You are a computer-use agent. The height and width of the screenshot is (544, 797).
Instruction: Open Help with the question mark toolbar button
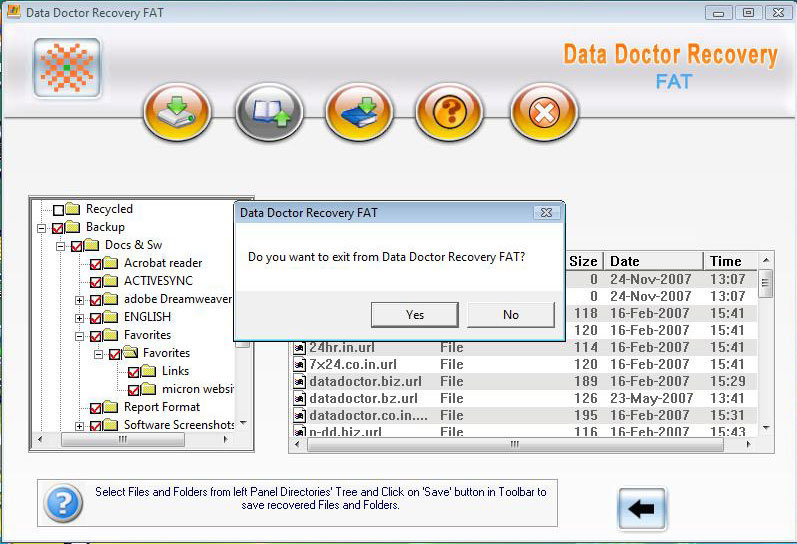pos(449,111)
